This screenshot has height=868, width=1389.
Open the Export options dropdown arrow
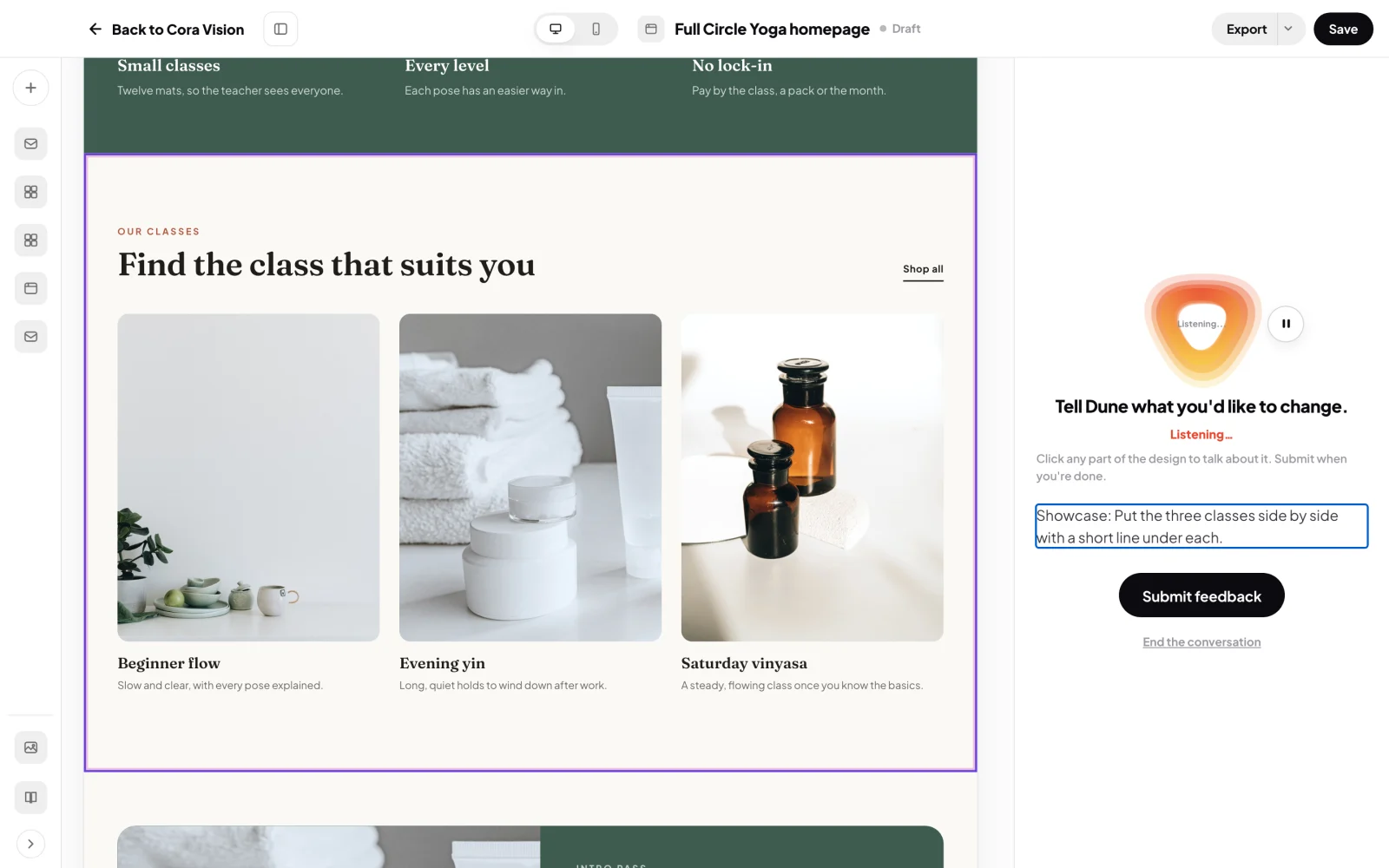[1289, 29]
